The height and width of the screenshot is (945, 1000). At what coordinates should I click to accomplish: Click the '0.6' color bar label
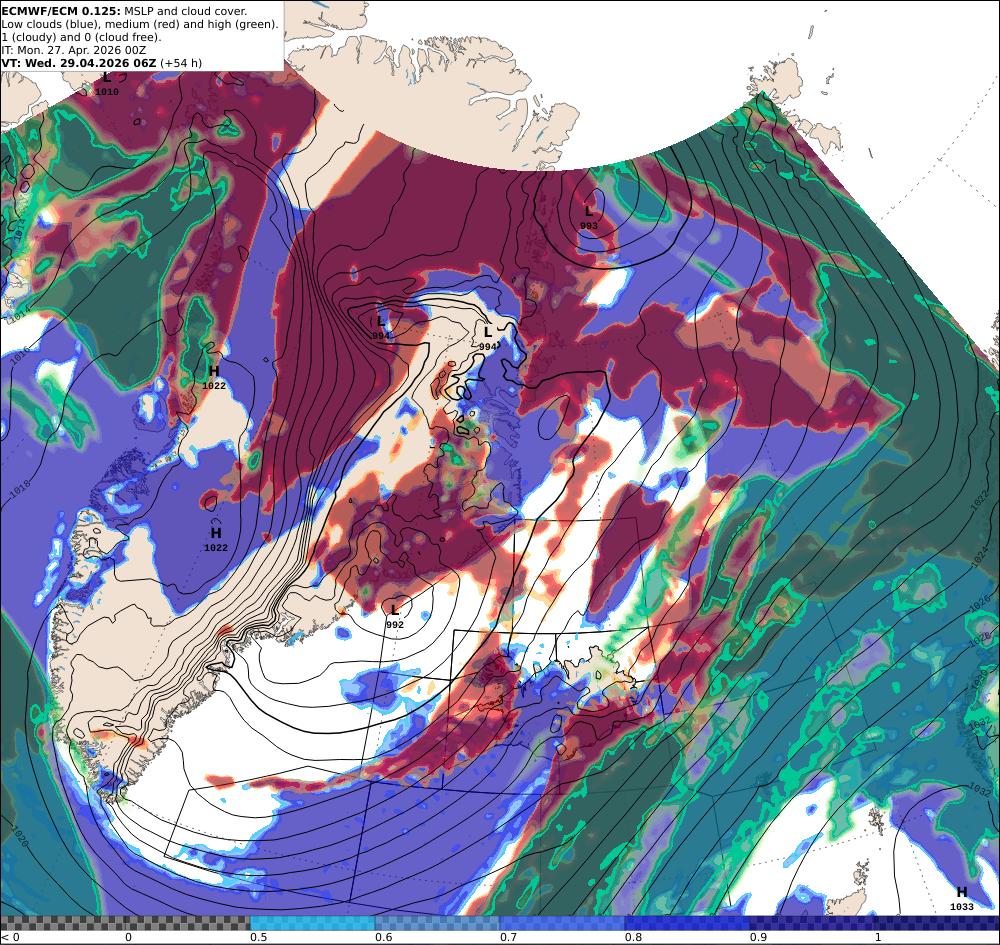tap(383, 937)
